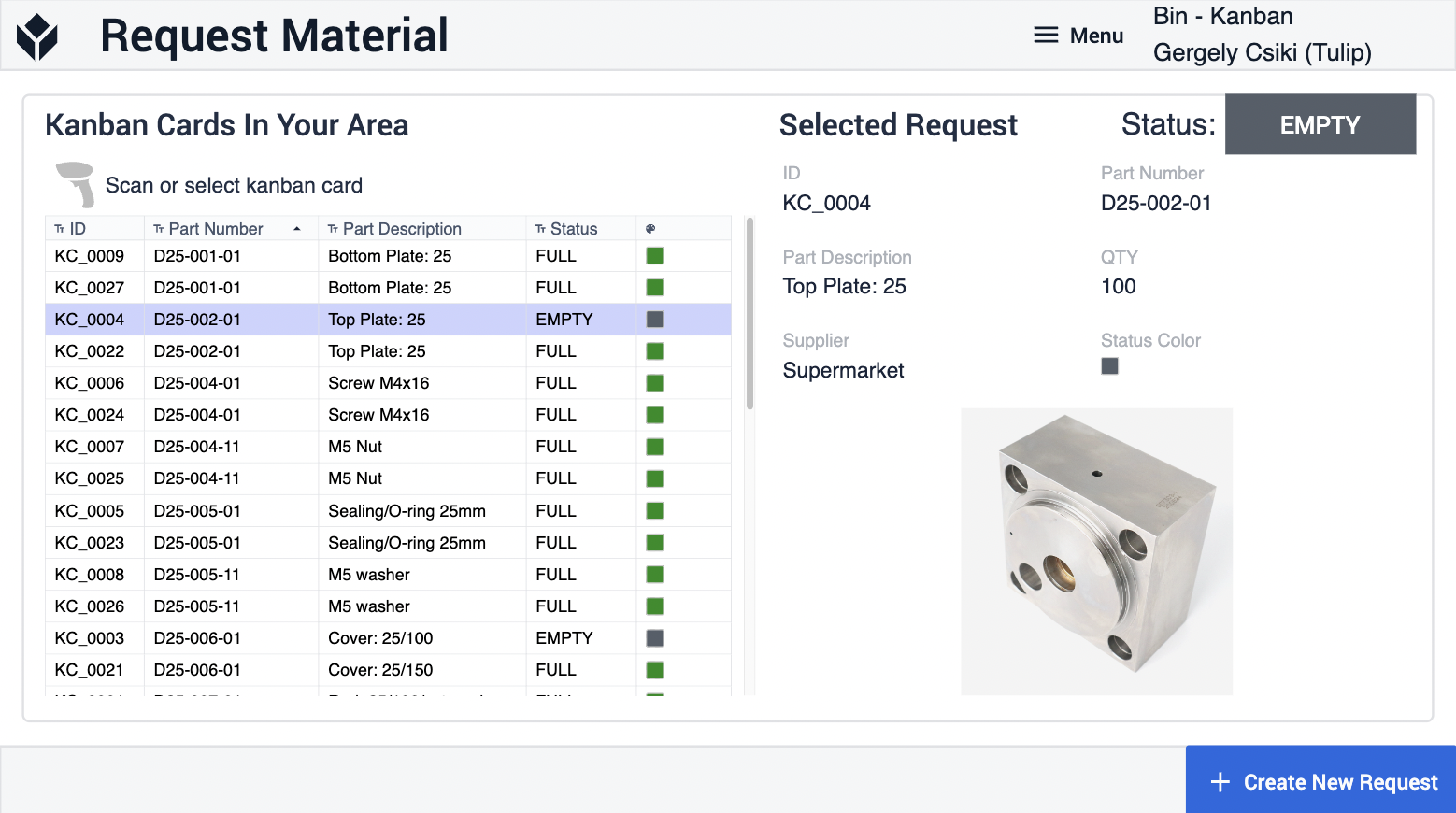This screenshot has height=813, width=1456.
Task: Click the green swatch in row KC_0009
Action: click(x=655, y=256)
